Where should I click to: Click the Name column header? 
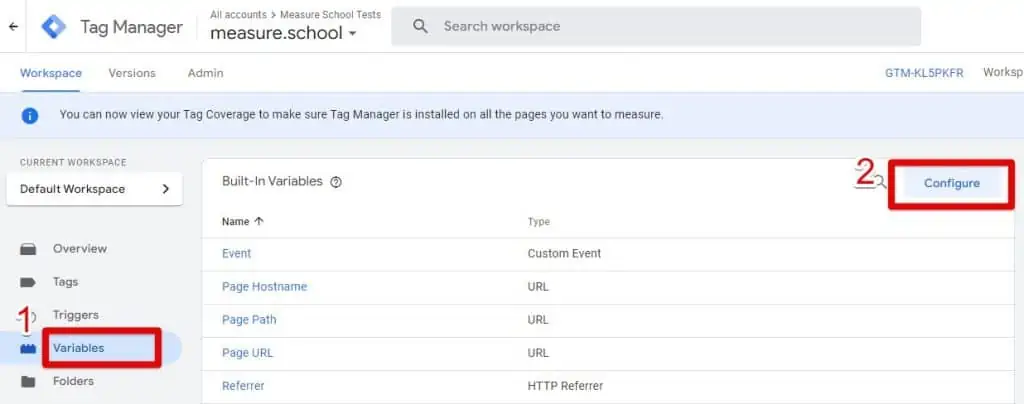tap(235, 221)
